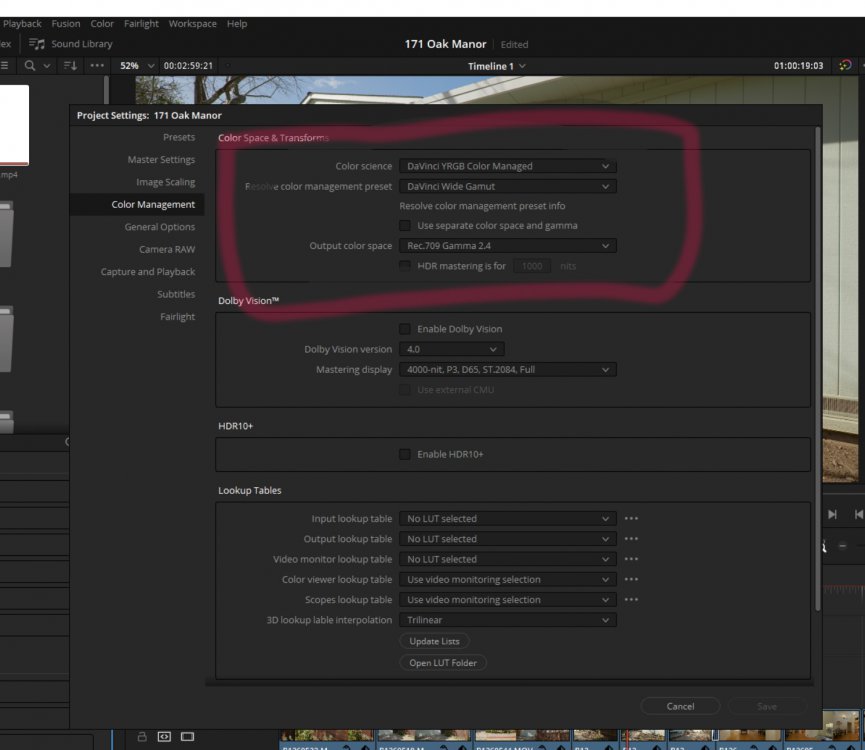The width and height of the screenshot is (865, 750).
Task: Open options dots beside Scopes lookup table
Action: pos(631,600)
